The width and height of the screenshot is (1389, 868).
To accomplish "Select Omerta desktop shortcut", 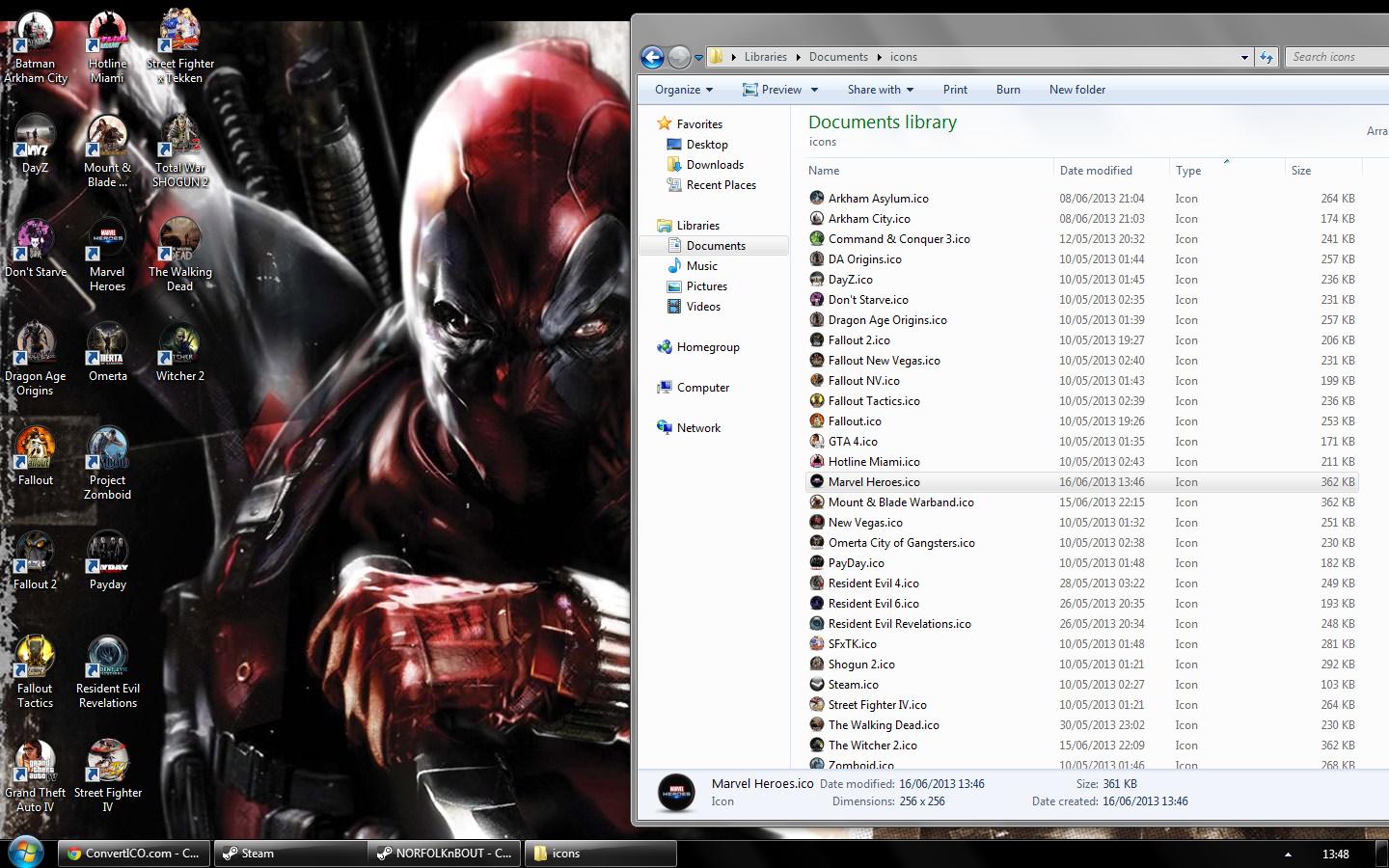I will 107,353.
